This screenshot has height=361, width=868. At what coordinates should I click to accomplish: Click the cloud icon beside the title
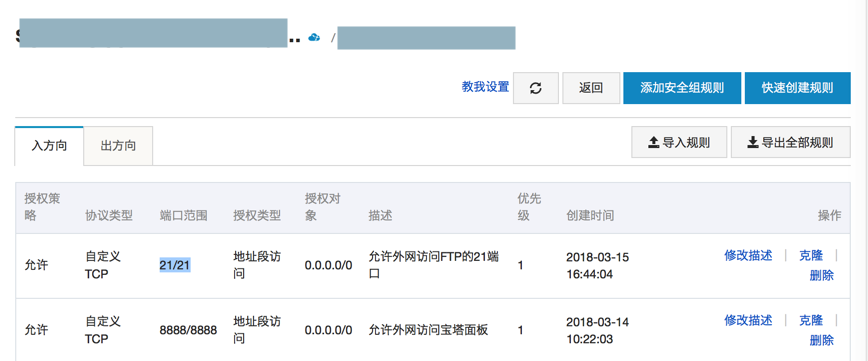[314, 37]
